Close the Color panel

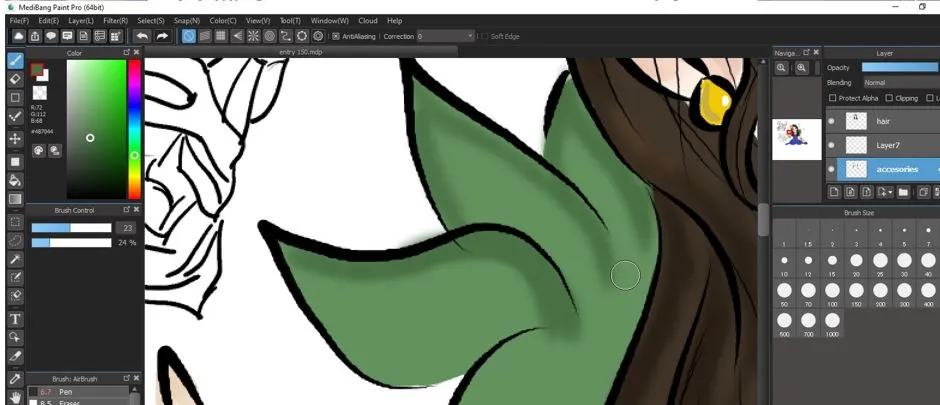coord(136,53)
